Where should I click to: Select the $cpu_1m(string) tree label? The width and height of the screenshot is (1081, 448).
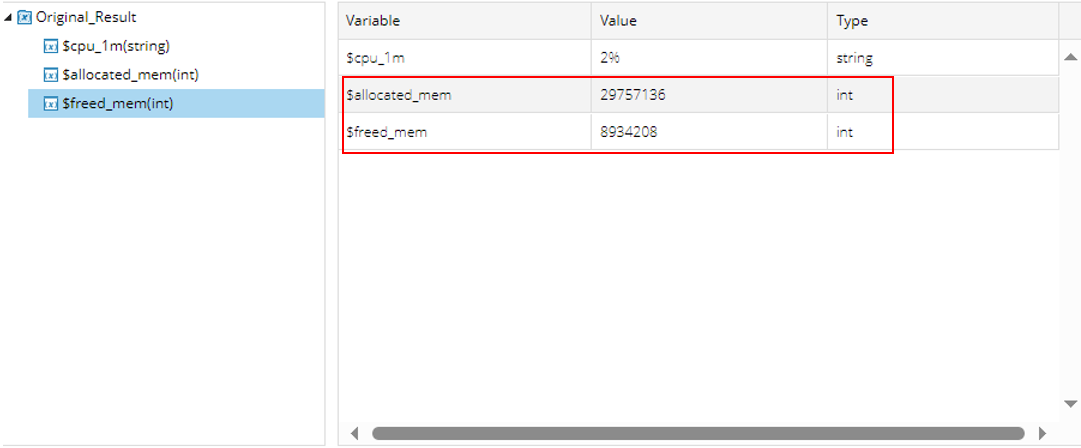(116, 46)
